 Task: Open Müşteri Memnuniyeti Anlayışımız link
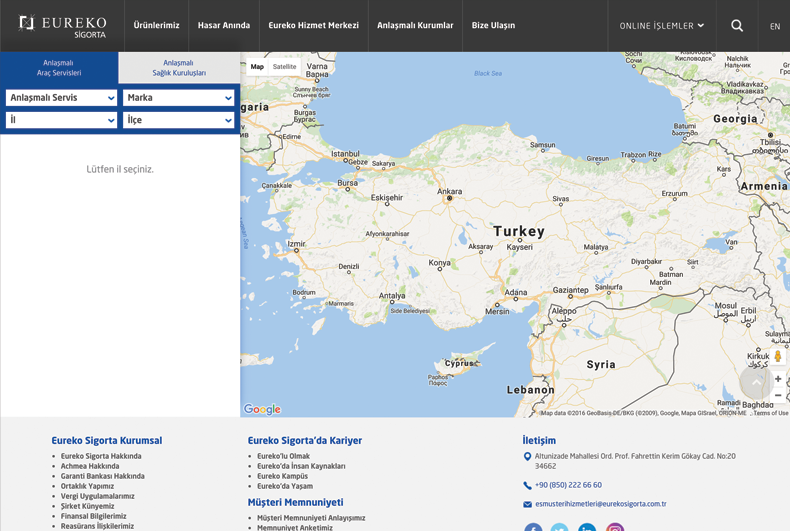[x=311, y=518]
